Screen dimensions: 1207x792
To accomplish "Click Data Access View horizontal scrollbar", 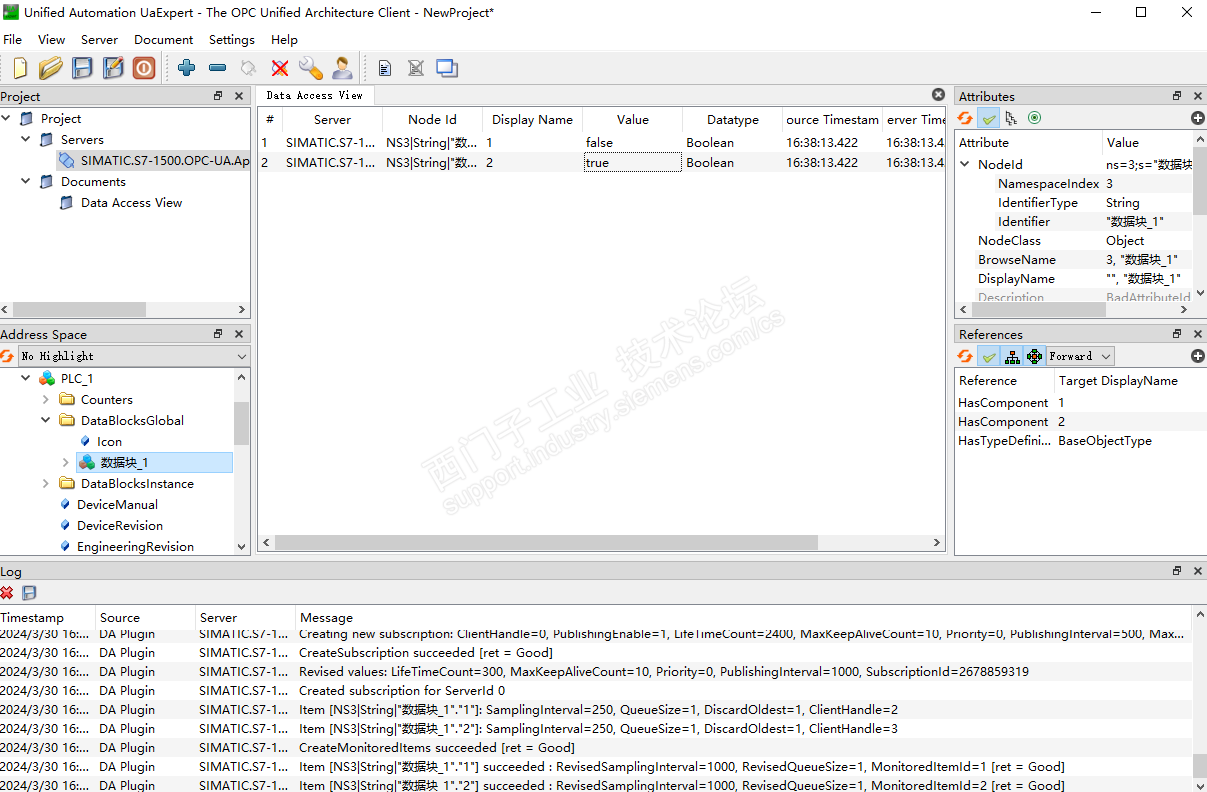I will (x=546, y=543).
